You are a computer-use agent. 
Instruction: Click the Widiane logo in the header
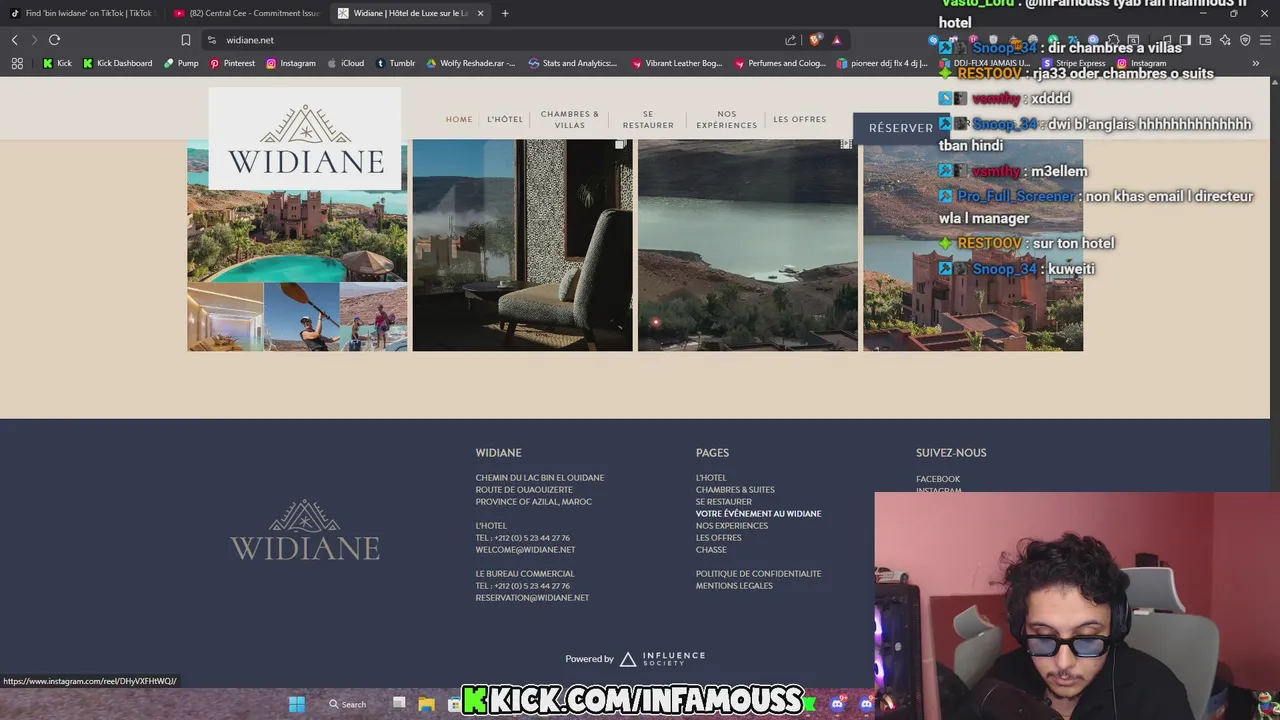(305, 138)
